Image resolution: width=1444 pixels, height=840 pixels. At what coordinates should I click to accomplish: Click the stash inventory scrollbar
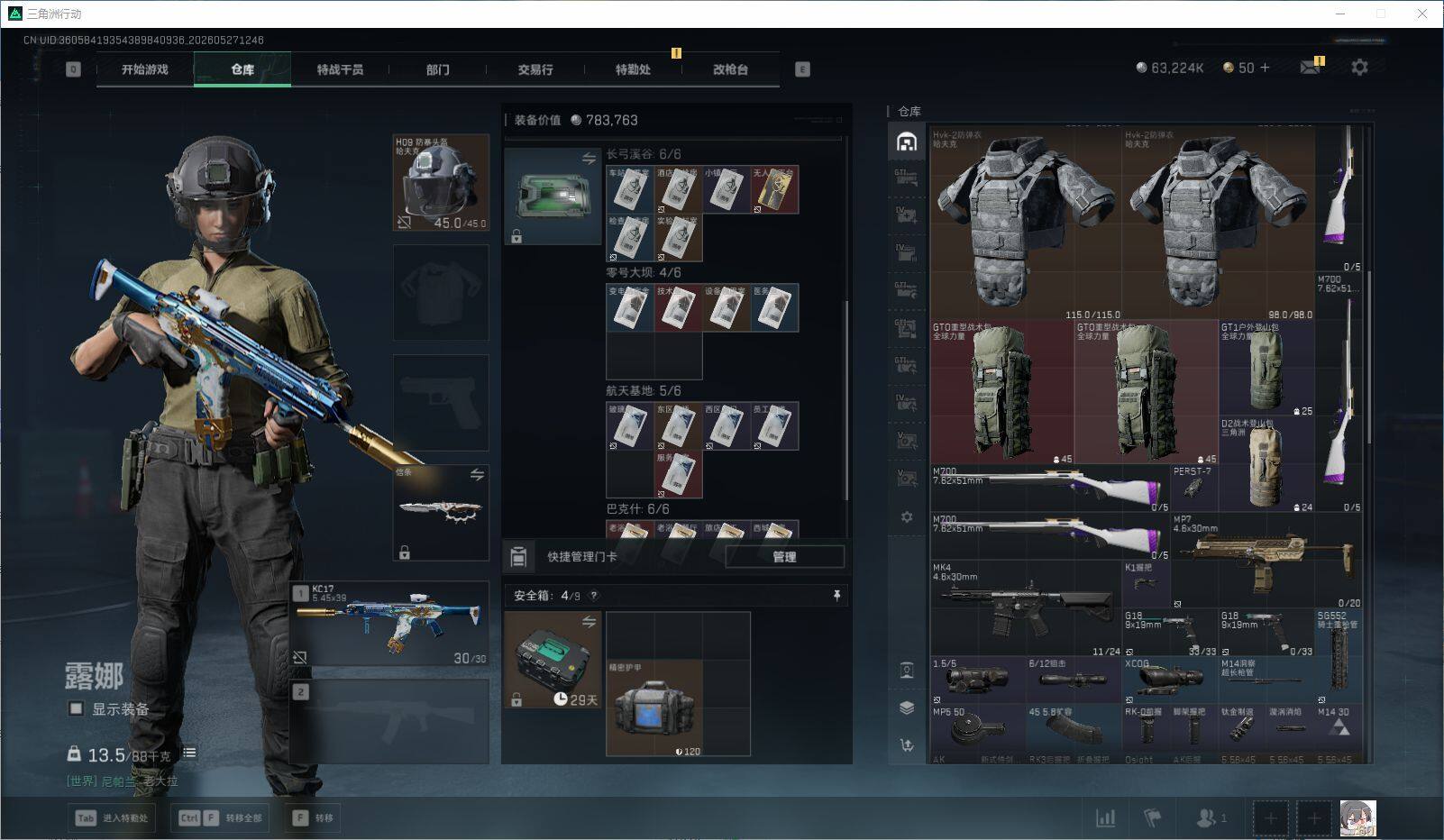coord(1368,357)
